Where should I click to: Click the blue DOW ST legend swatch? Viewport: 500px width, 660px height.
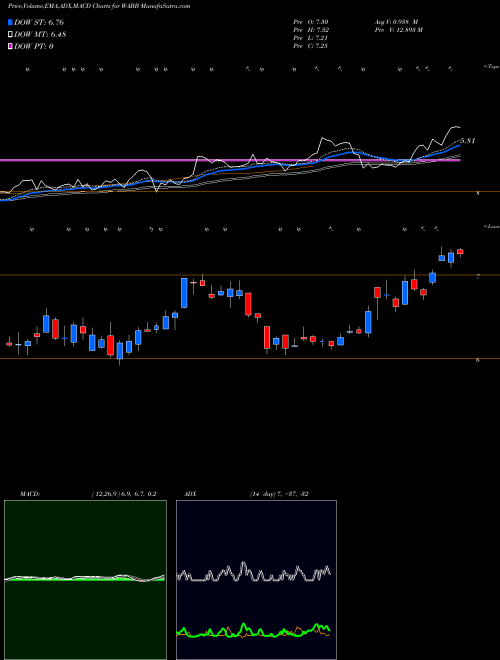(10, 23)
